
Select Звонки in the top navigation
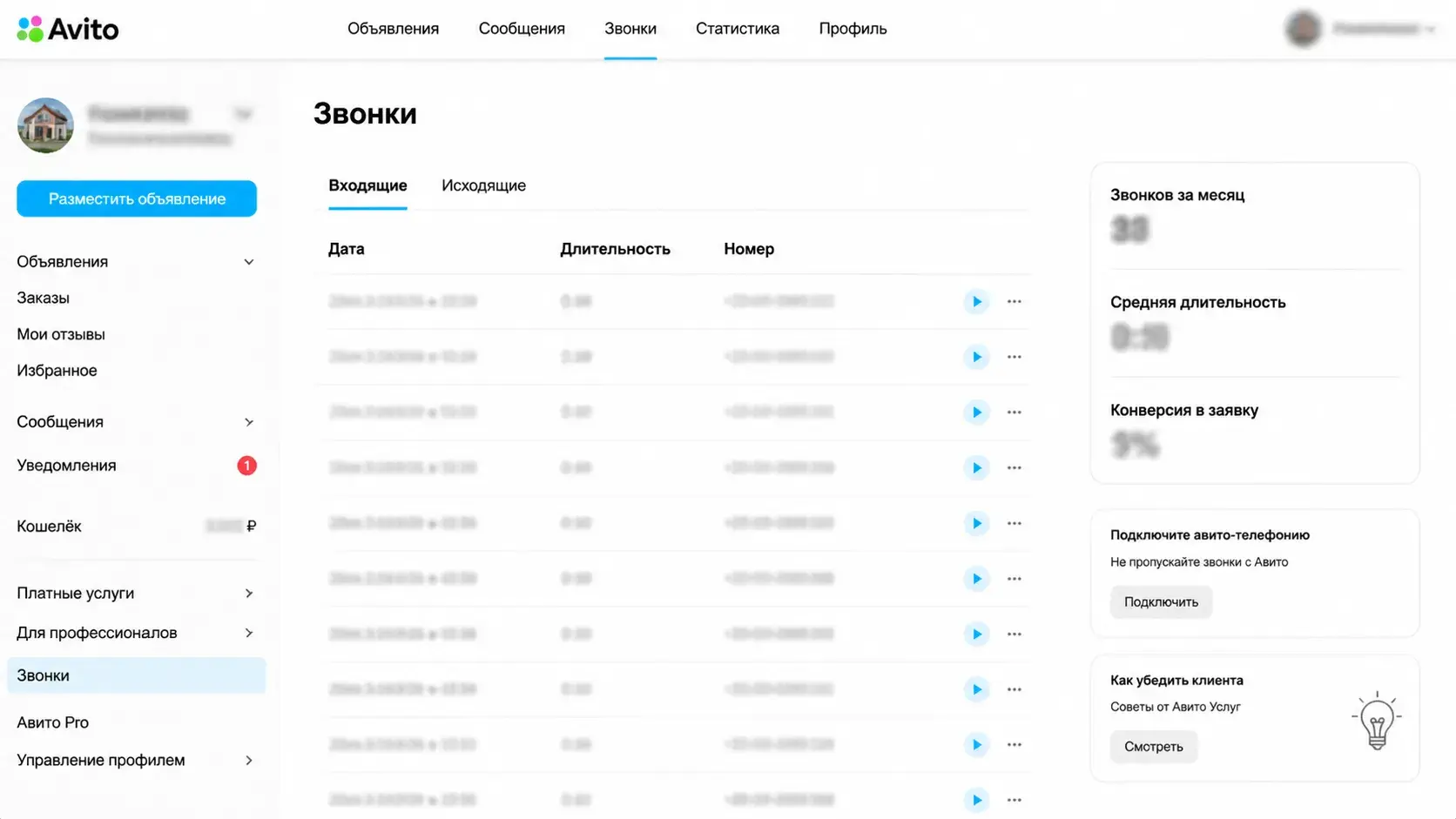coord(630,29)
